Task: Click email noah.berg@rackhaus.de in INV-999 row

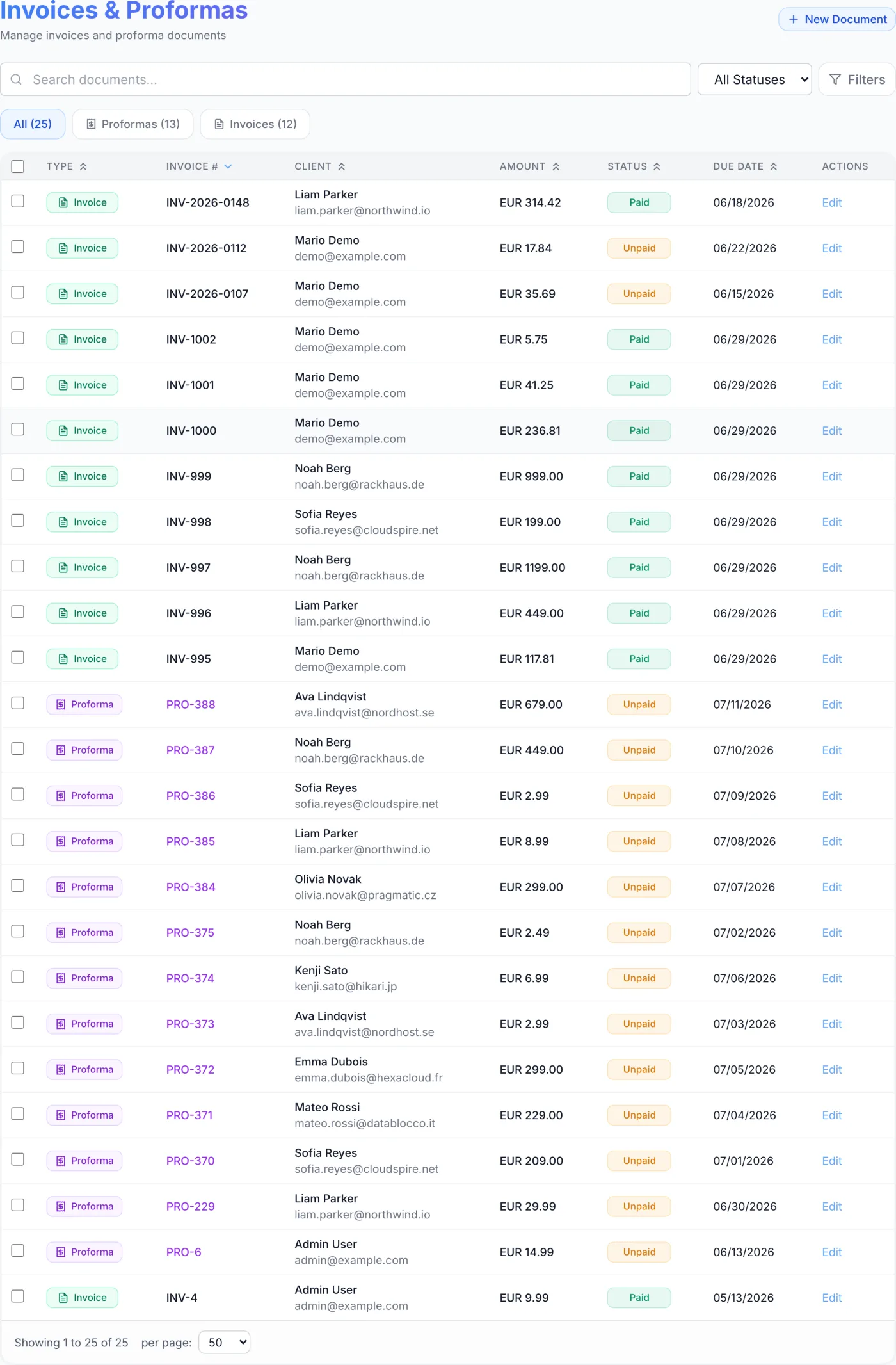Action: pos(360,485)
